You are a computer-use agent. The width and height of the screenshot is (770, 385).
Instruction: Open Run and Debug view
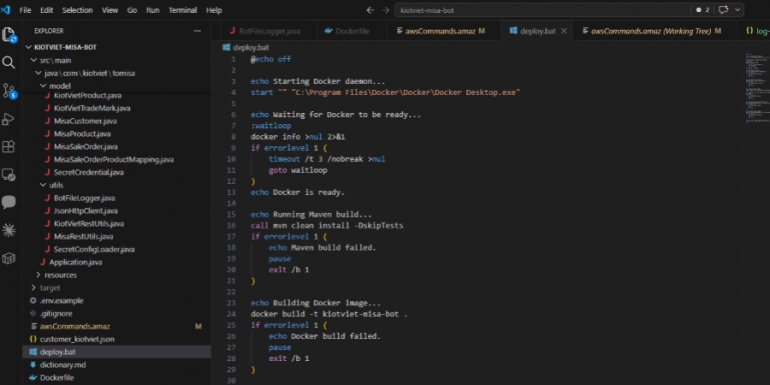click(8, 119)
